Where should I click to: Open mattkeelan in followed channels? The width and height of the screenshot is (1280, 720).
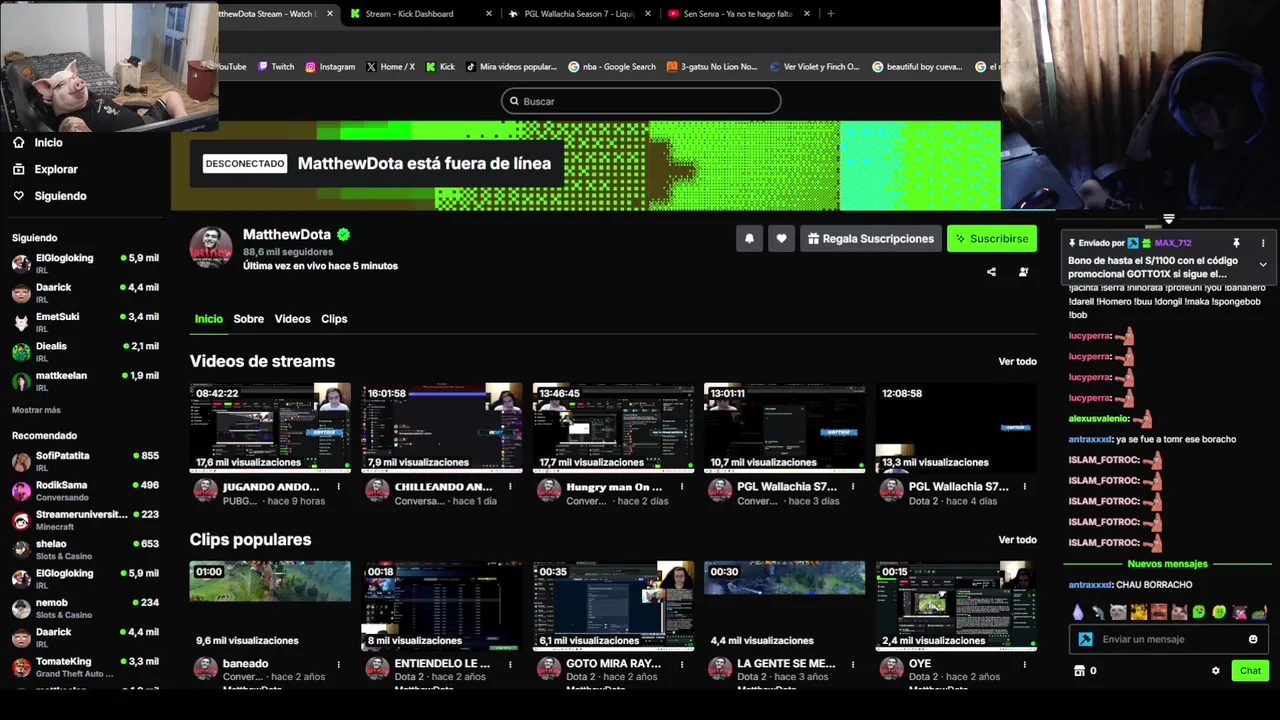85,381
